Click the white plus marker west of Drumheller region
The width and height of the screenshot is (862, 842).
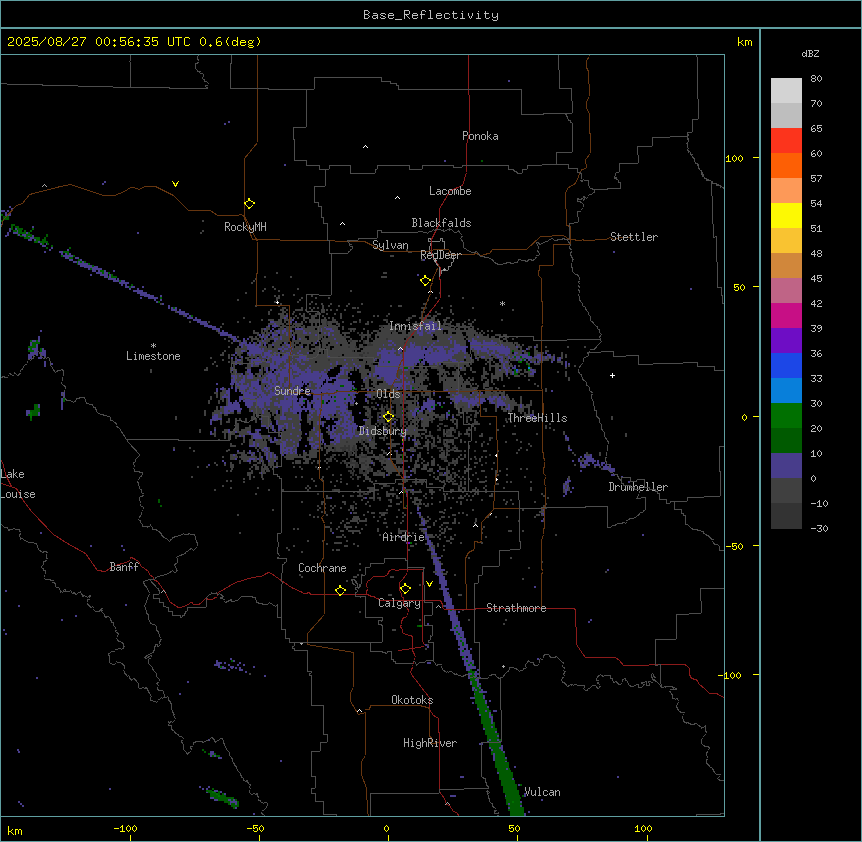click(x=612, y=375)
